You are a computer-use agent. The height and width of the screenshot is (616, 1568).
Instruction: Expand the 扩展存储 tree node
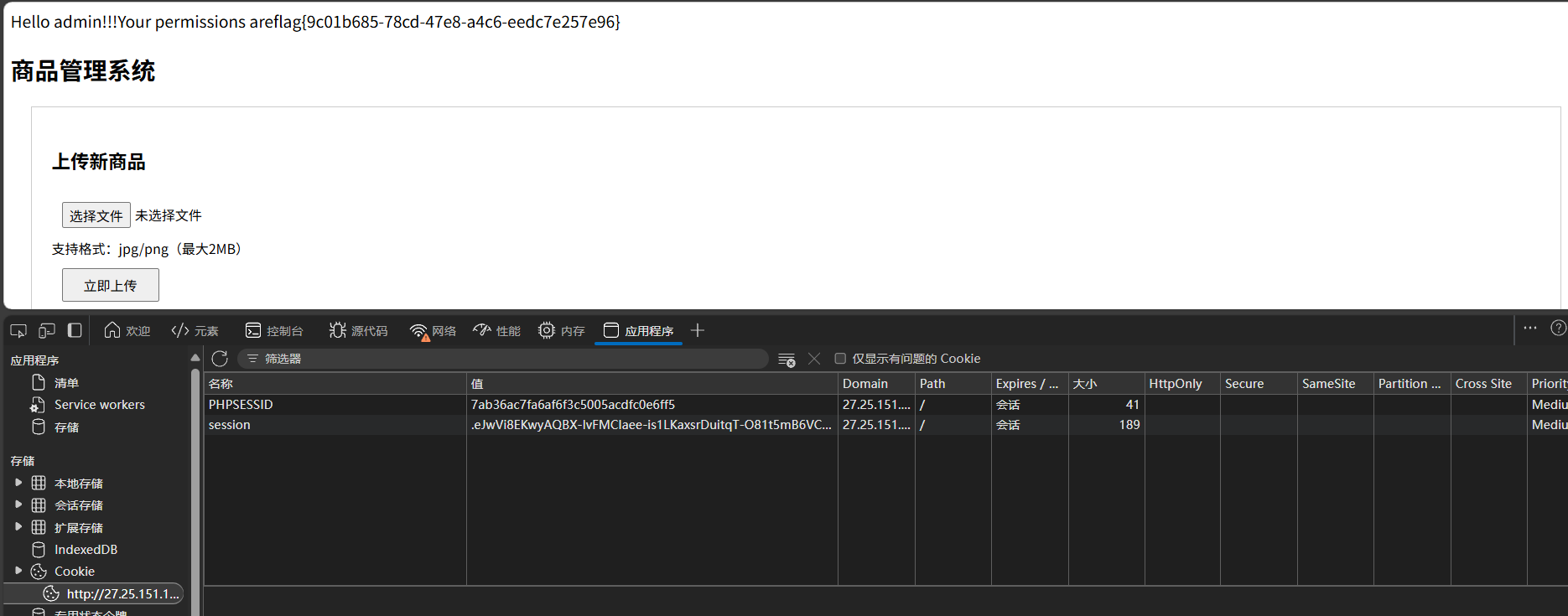point(18,527)
